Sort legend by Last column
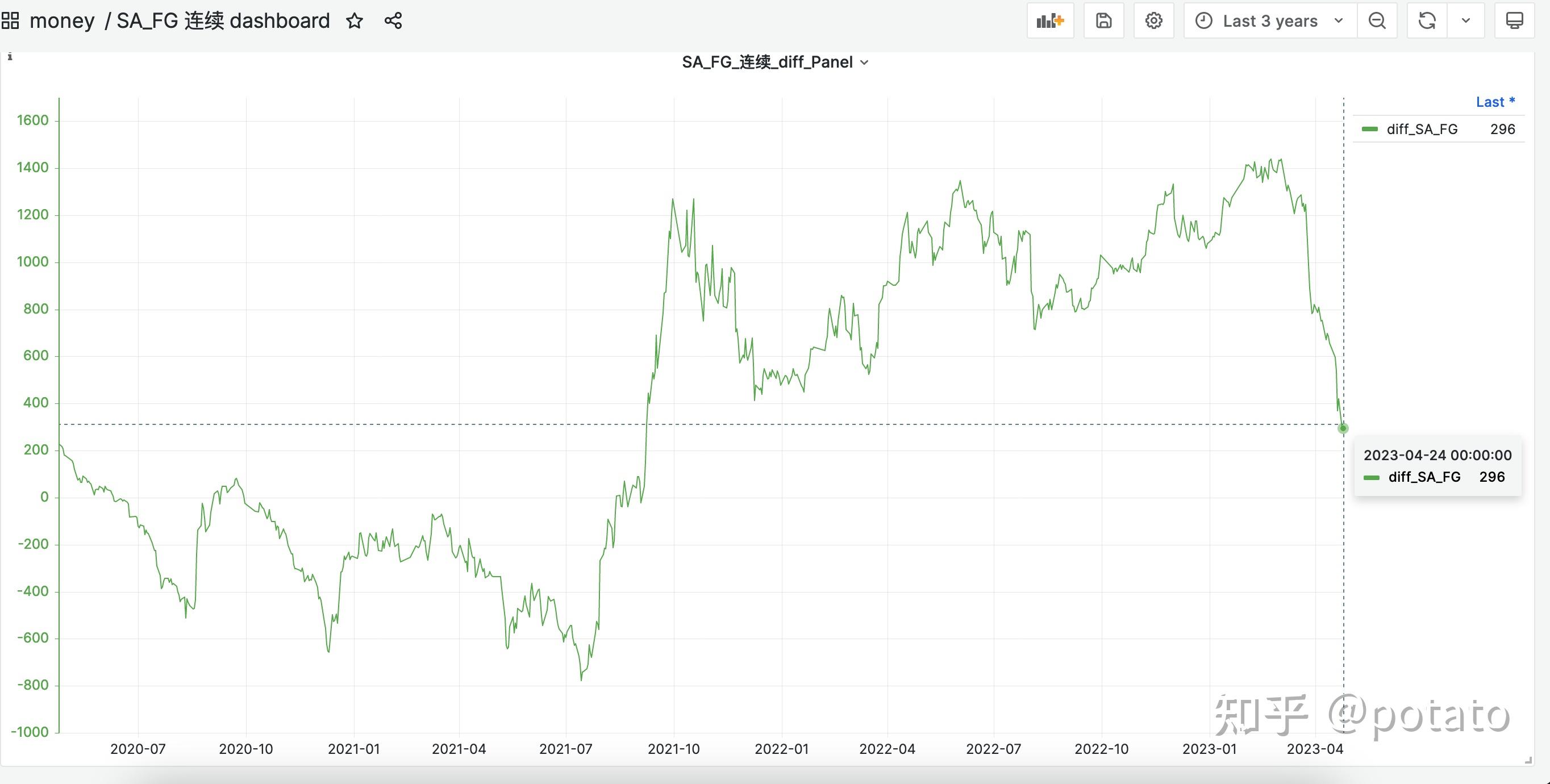This screenshot has width=1550, height=784. coord(1495,102)
